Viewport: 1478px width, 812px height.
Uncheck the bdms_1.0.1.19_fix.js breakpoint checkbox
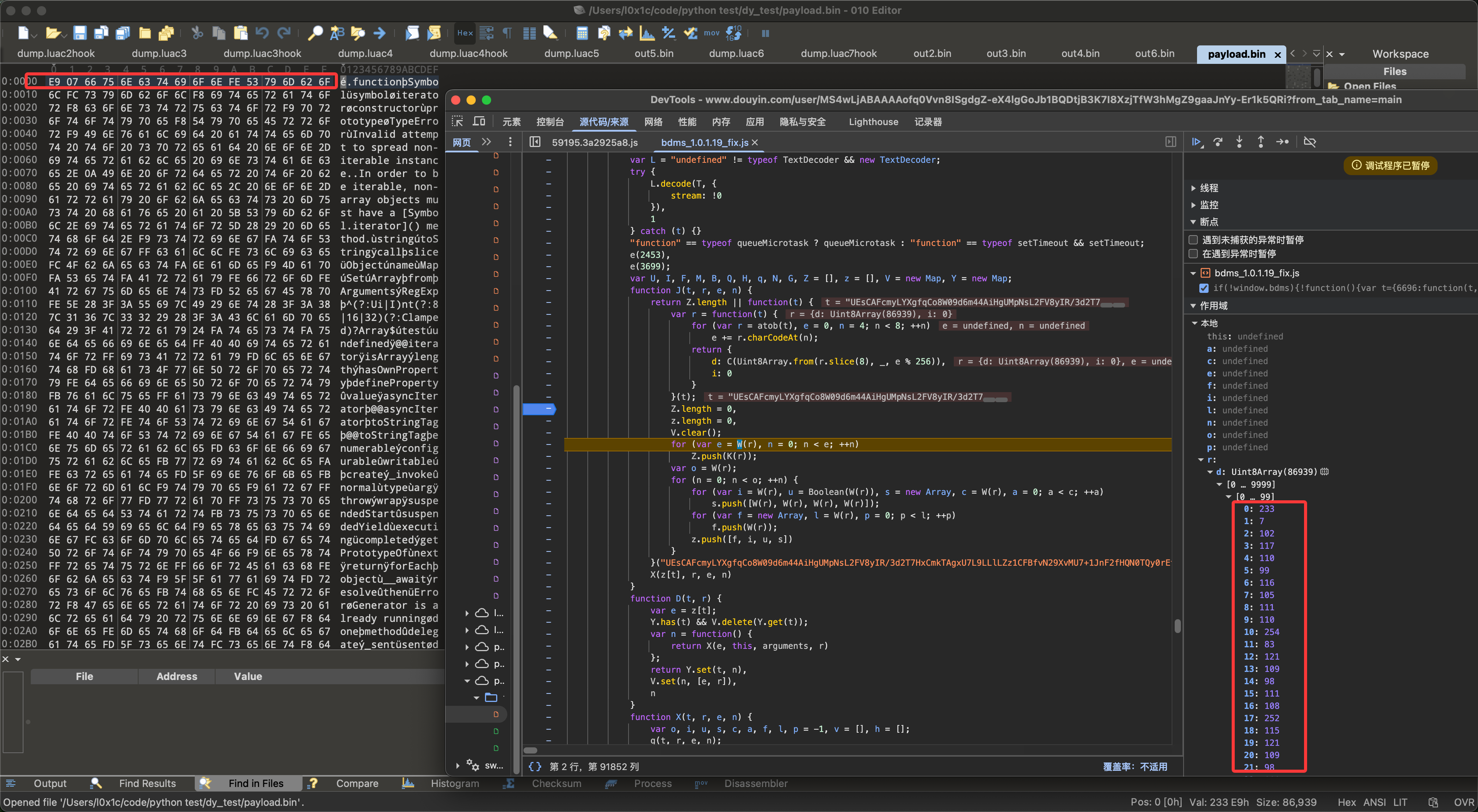coord(1204,288)
